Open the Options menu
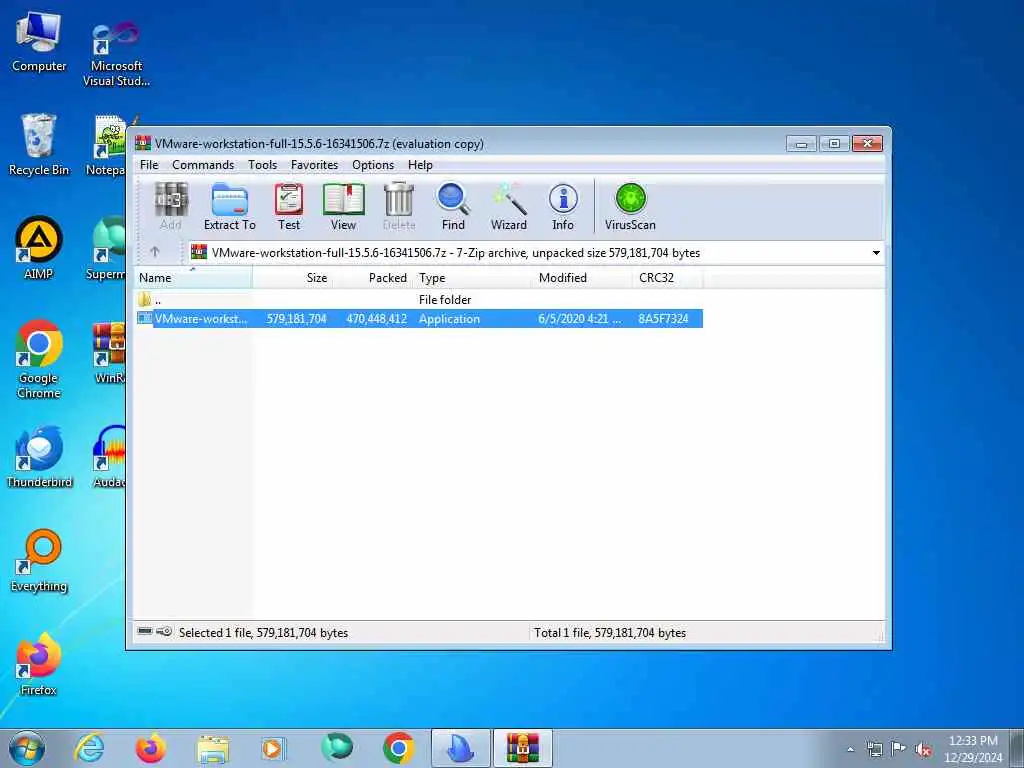This screenshot has width=1024, height=768. pyautogui.click(x=373, y=165)
